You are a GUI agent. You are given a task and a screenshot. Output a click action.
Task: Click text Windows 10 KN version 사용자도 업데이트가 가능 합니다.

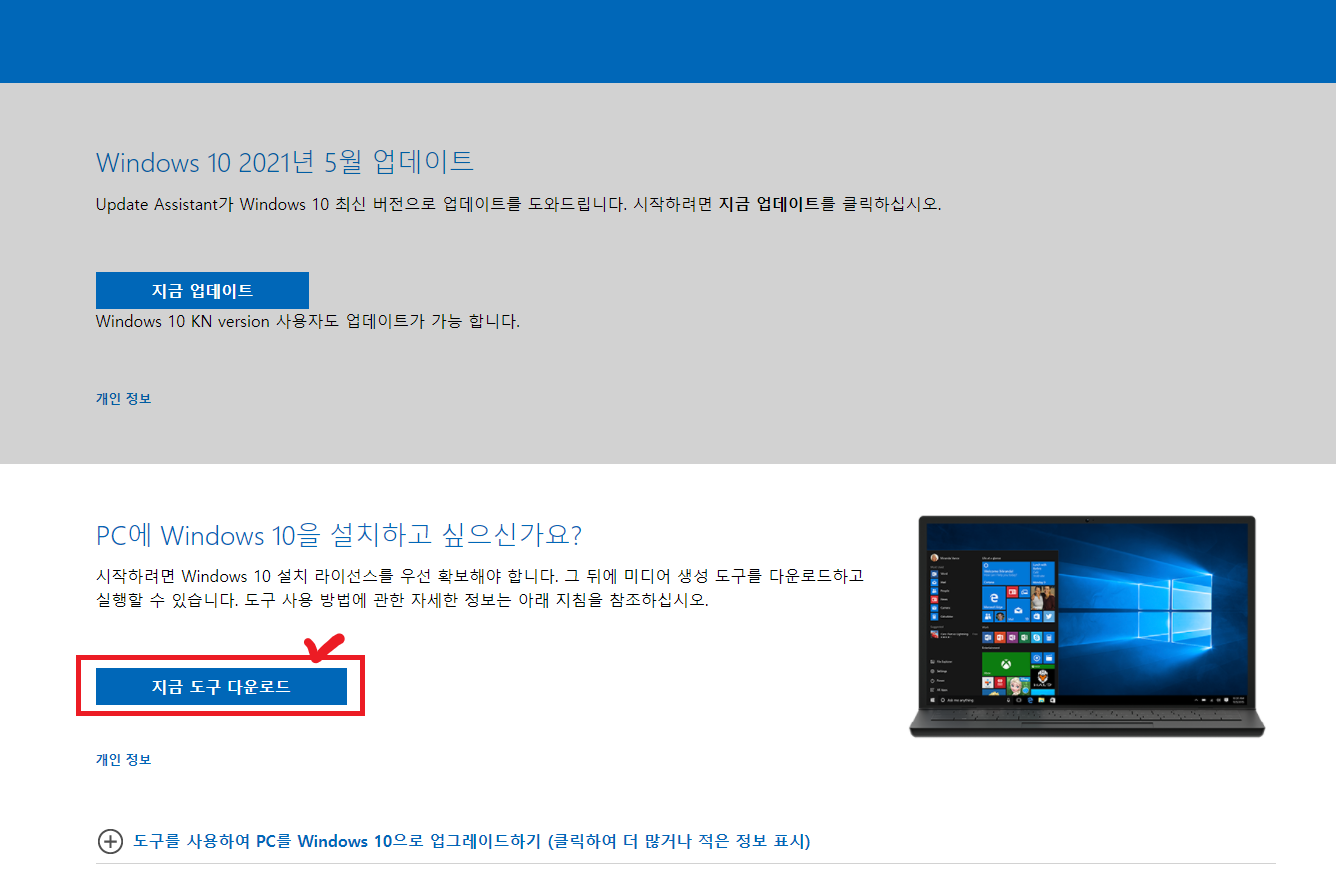pos(308,321)
